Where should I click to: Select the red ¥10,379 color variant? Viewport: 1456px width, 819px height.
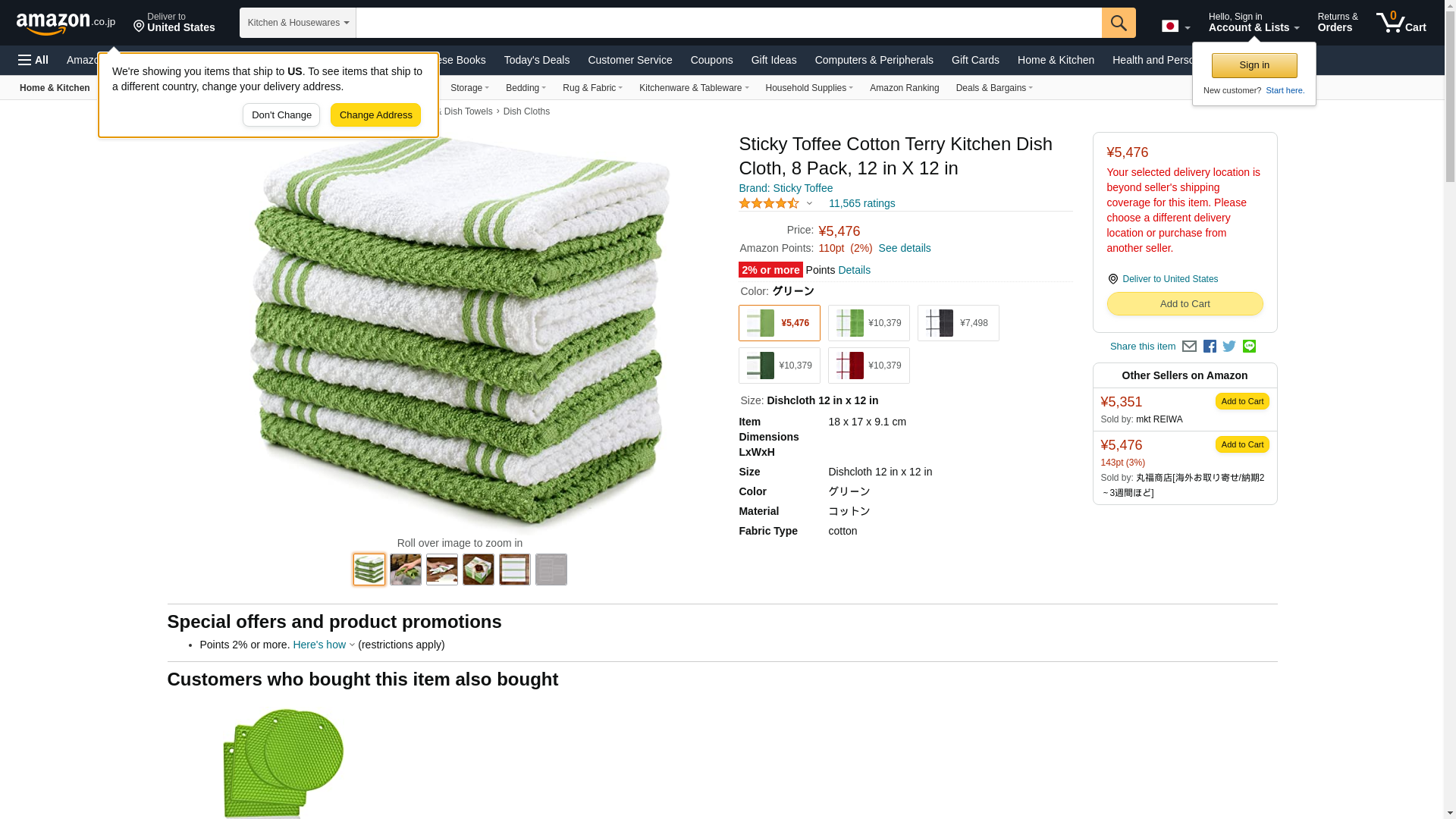click(868, 366)
